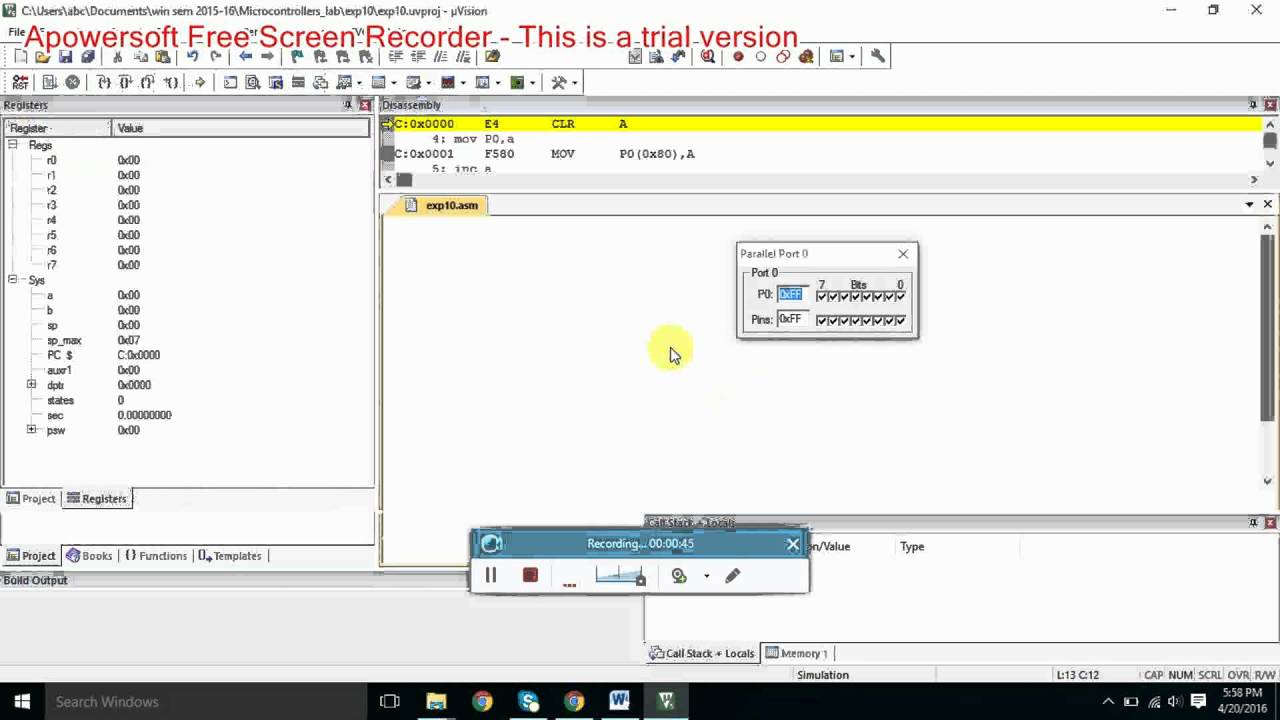
Task: Toggle P0 bit 7 checkbox
Action: (821, 296)
